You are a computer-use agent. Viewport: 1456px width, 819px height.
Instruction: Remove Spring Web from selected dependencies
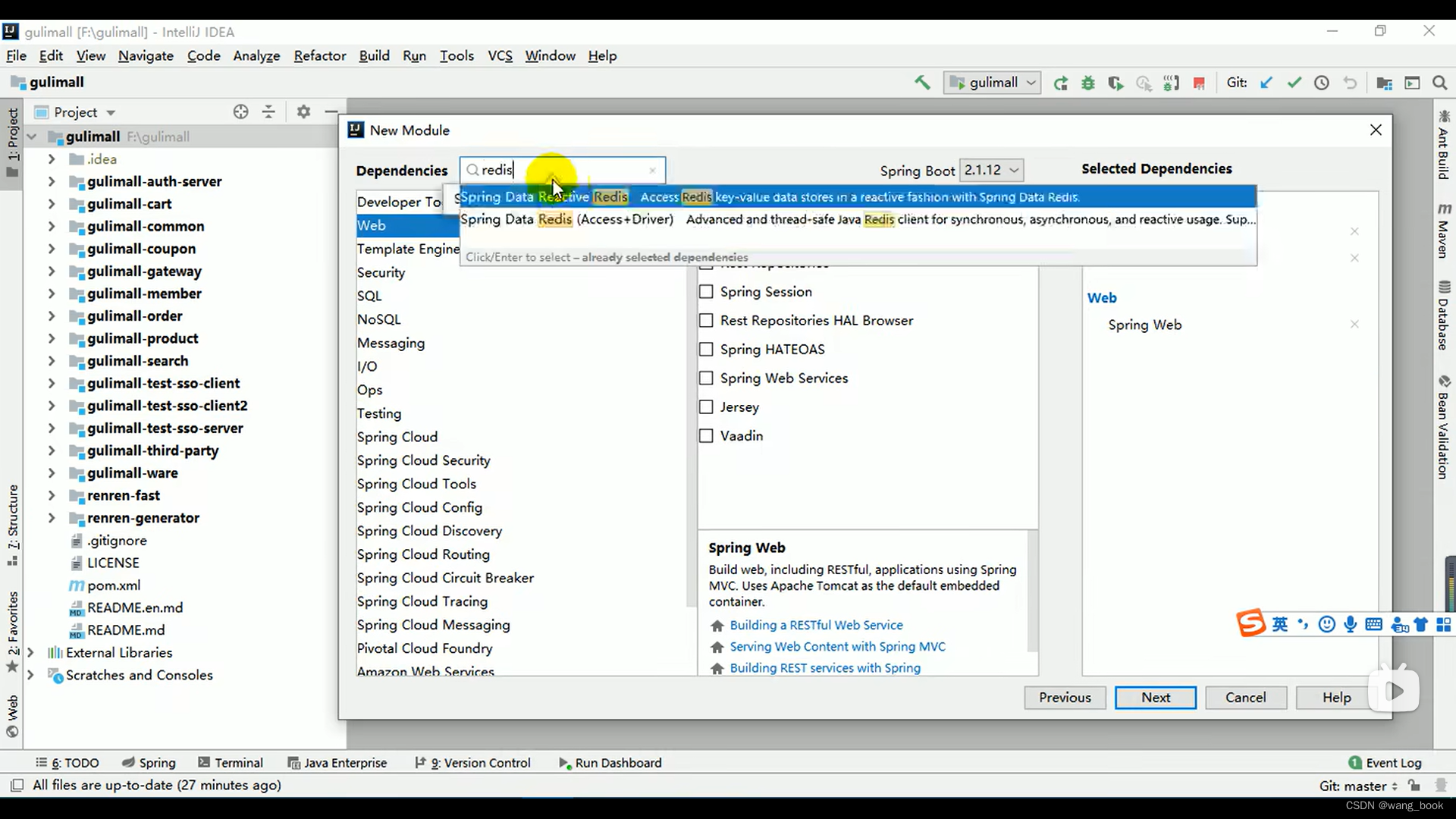coord(1354,325)
